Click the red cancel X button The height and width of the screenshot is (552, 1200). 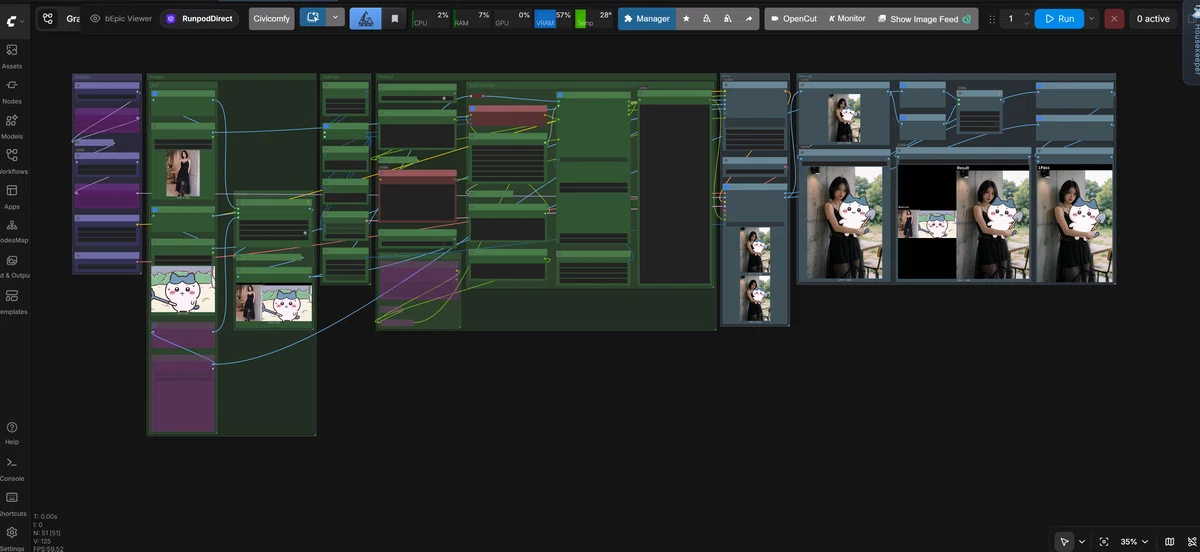pos(1114,19)
